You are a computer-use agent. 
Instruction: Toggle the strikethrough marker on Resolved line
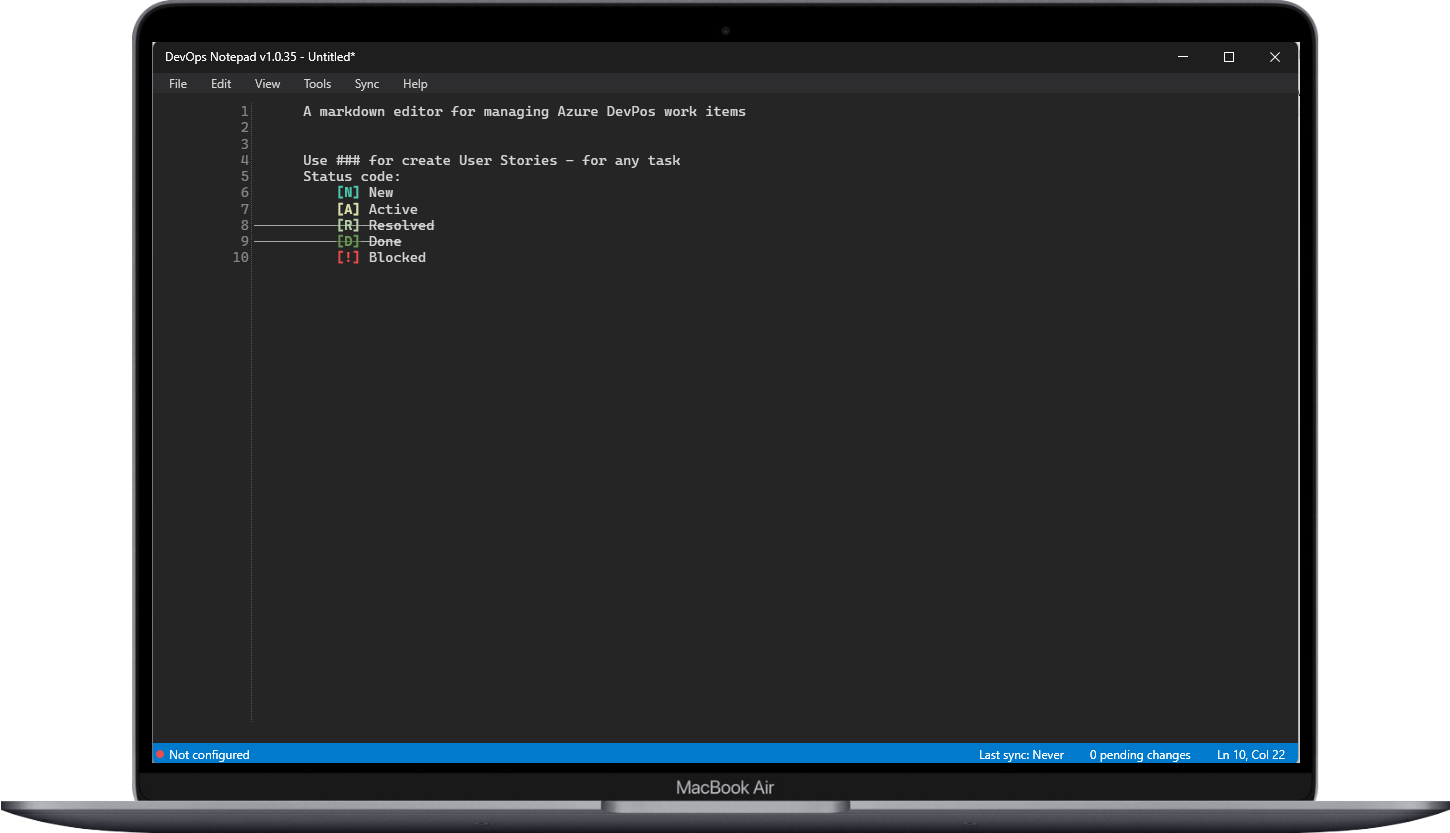click(295, 225)
